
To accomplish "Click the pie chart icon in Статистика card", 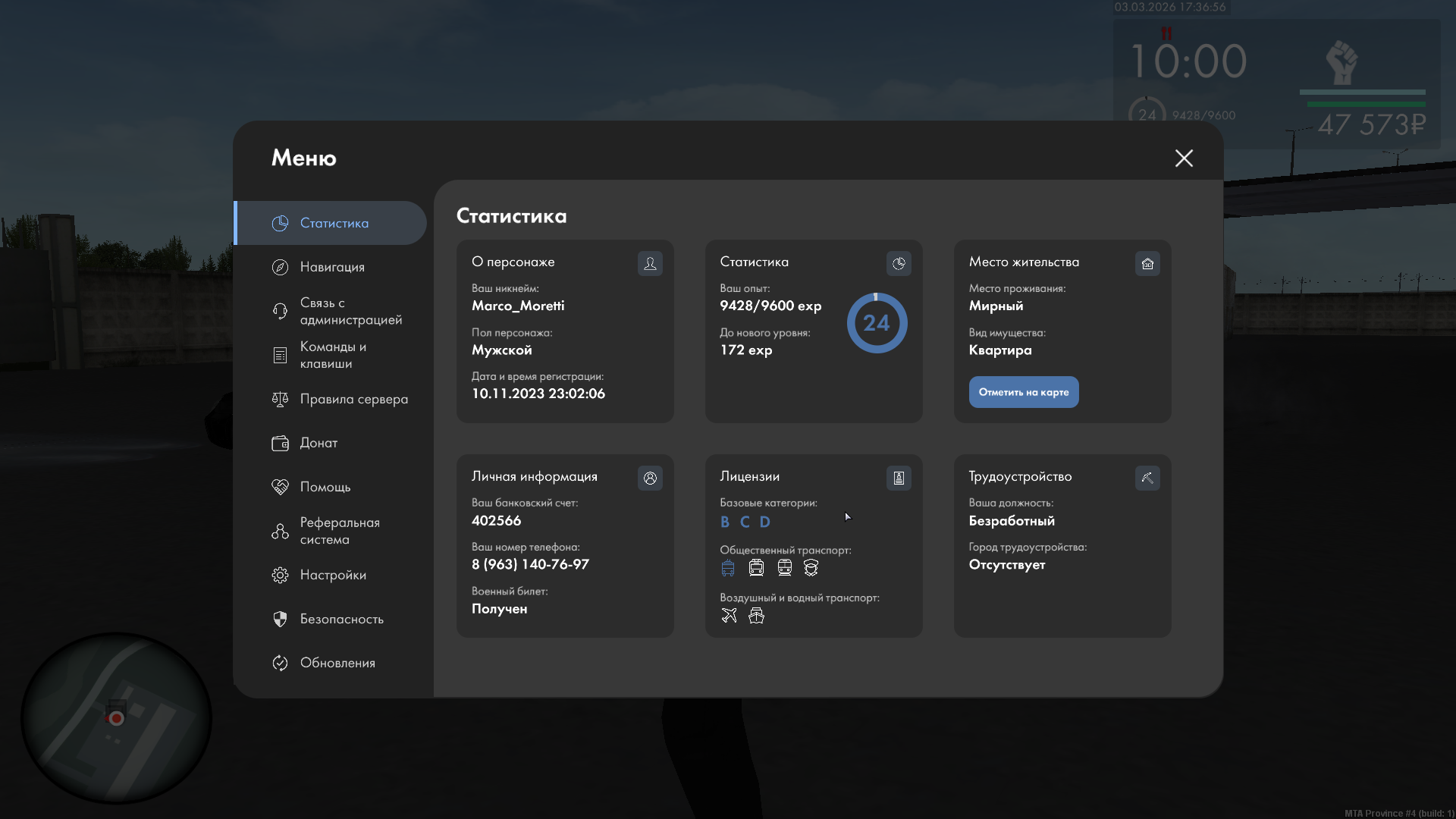I will click(899, 263).
